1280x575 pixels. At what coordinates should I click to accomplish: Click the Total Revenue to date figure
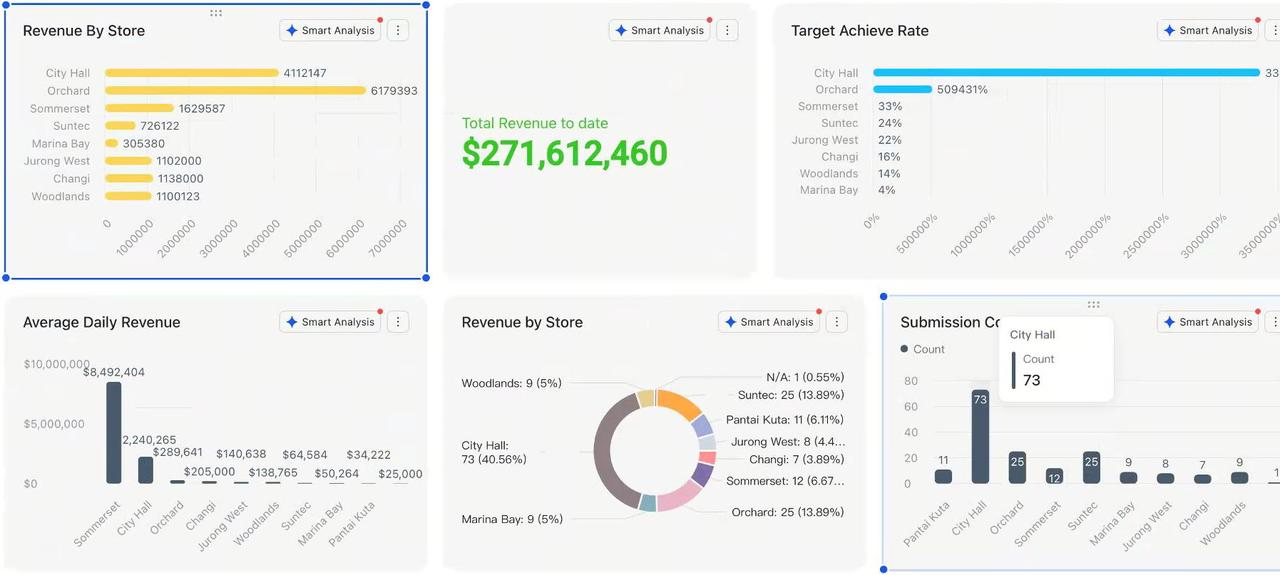(x=564, y=153)
